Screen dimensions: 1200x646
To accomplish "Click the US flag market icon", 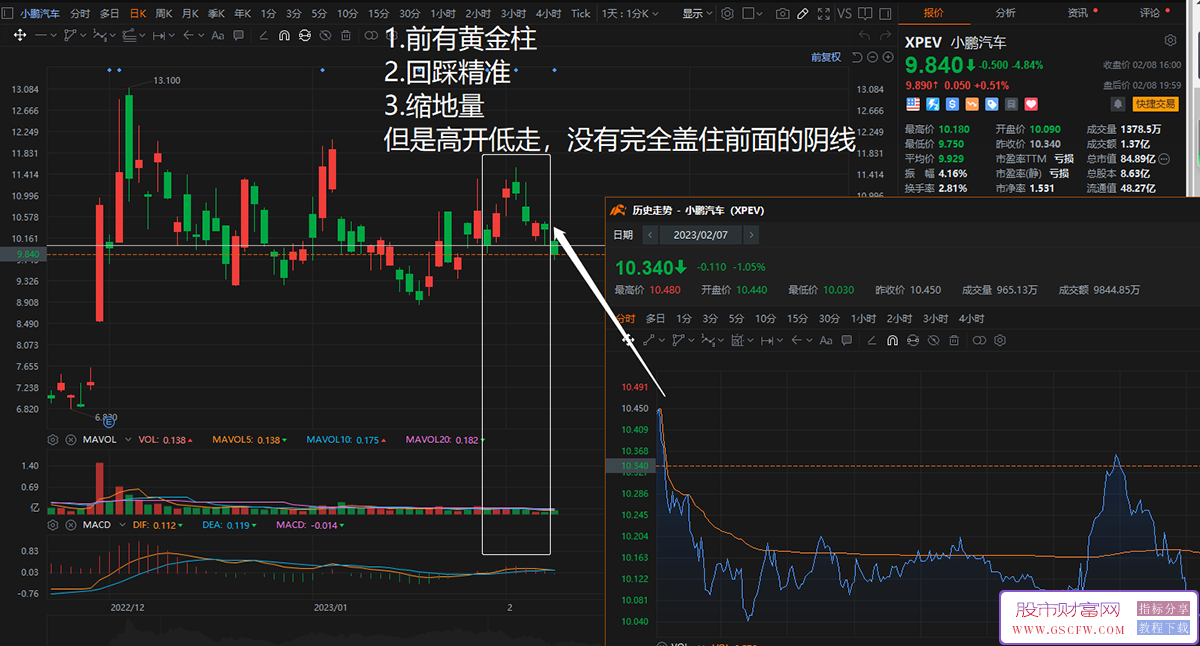I will (x=913, y=104).
